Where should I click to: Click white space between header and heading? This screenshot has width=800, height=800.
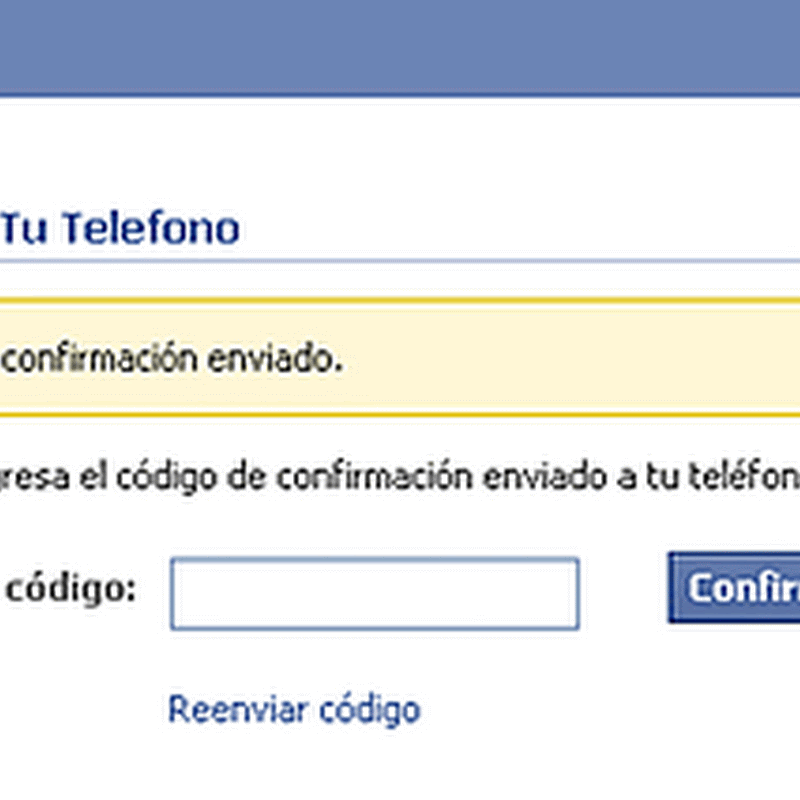pyautogui.click(x=400, y=150)
